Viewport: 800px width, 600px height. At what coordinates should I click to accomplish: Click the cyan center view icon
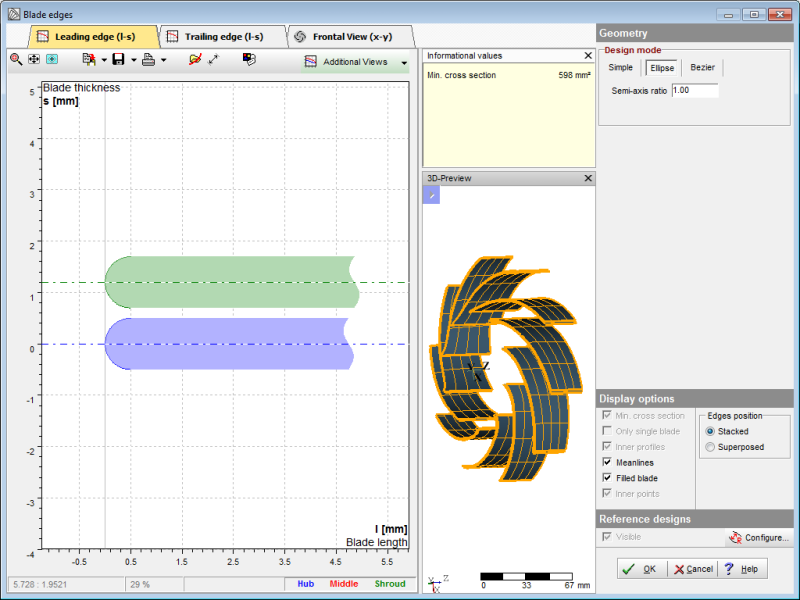52,60
